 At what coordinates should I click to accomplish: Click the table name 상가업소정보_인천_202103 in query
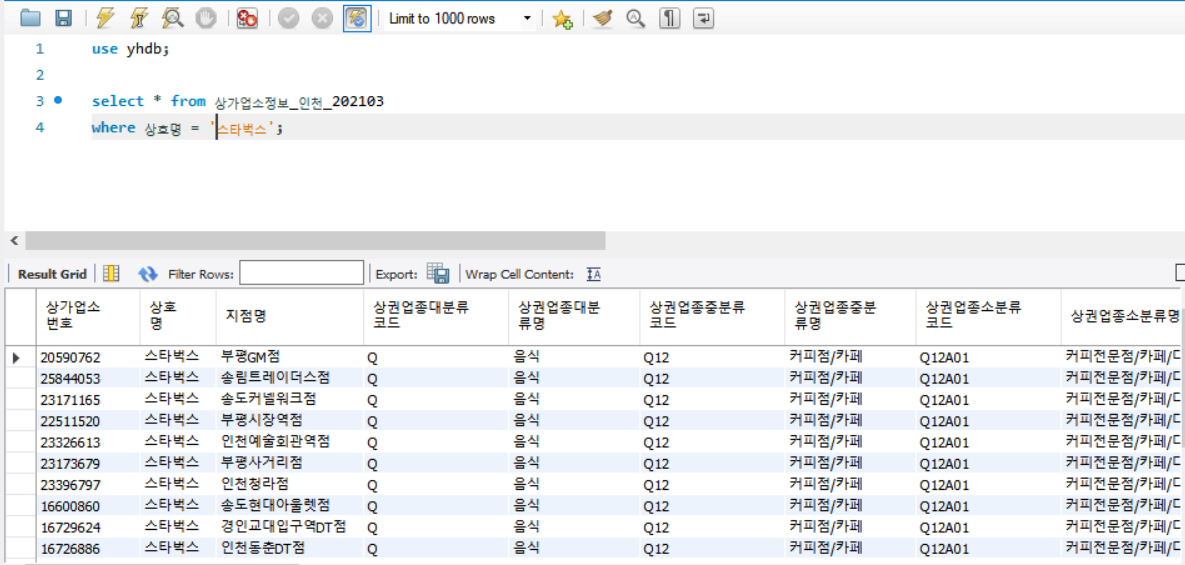pos(299,100)
